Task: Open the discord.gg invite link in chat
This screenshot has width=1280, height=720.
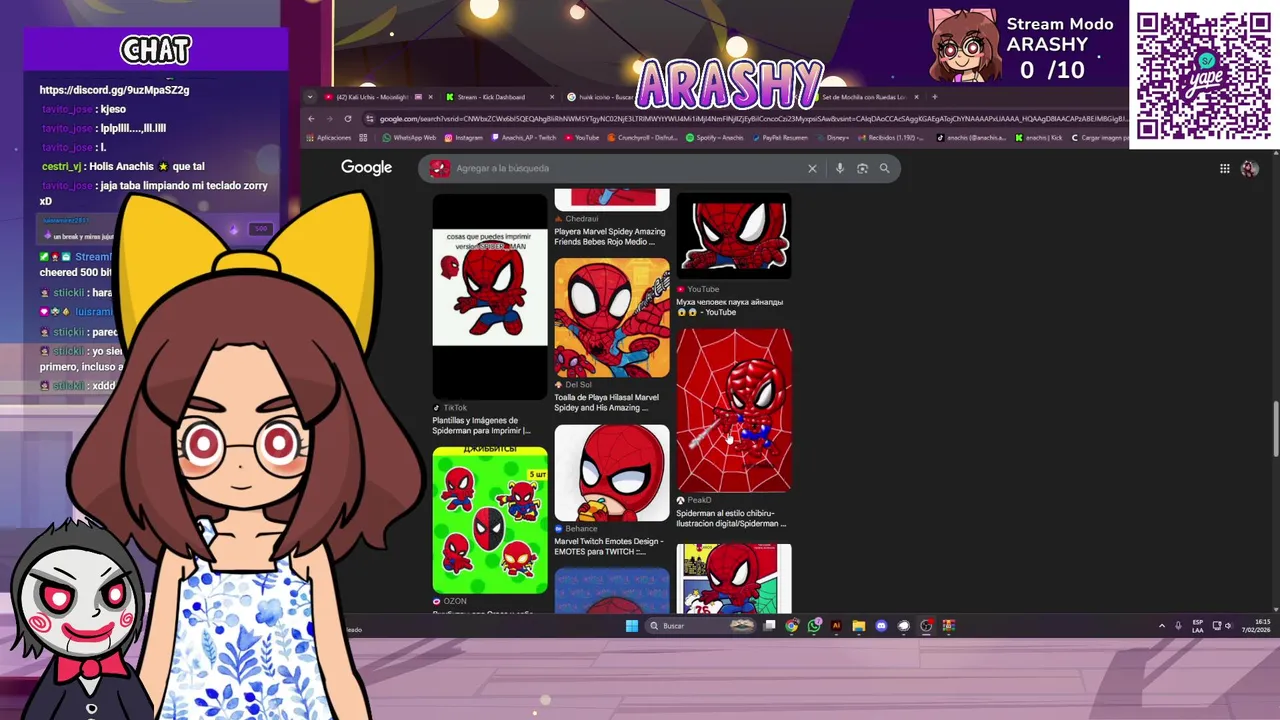Action: pyautogui.click(x=114, y=90)
